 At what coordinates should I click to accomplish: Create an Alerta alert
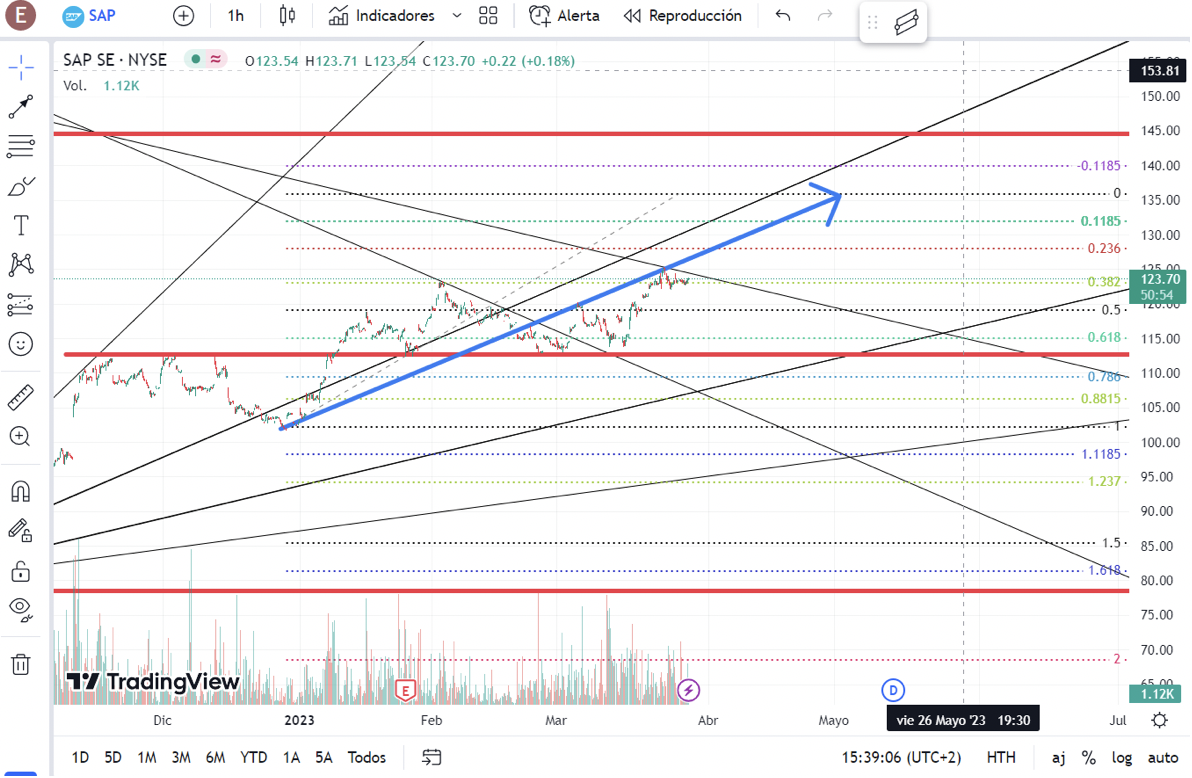click(564, 16)
